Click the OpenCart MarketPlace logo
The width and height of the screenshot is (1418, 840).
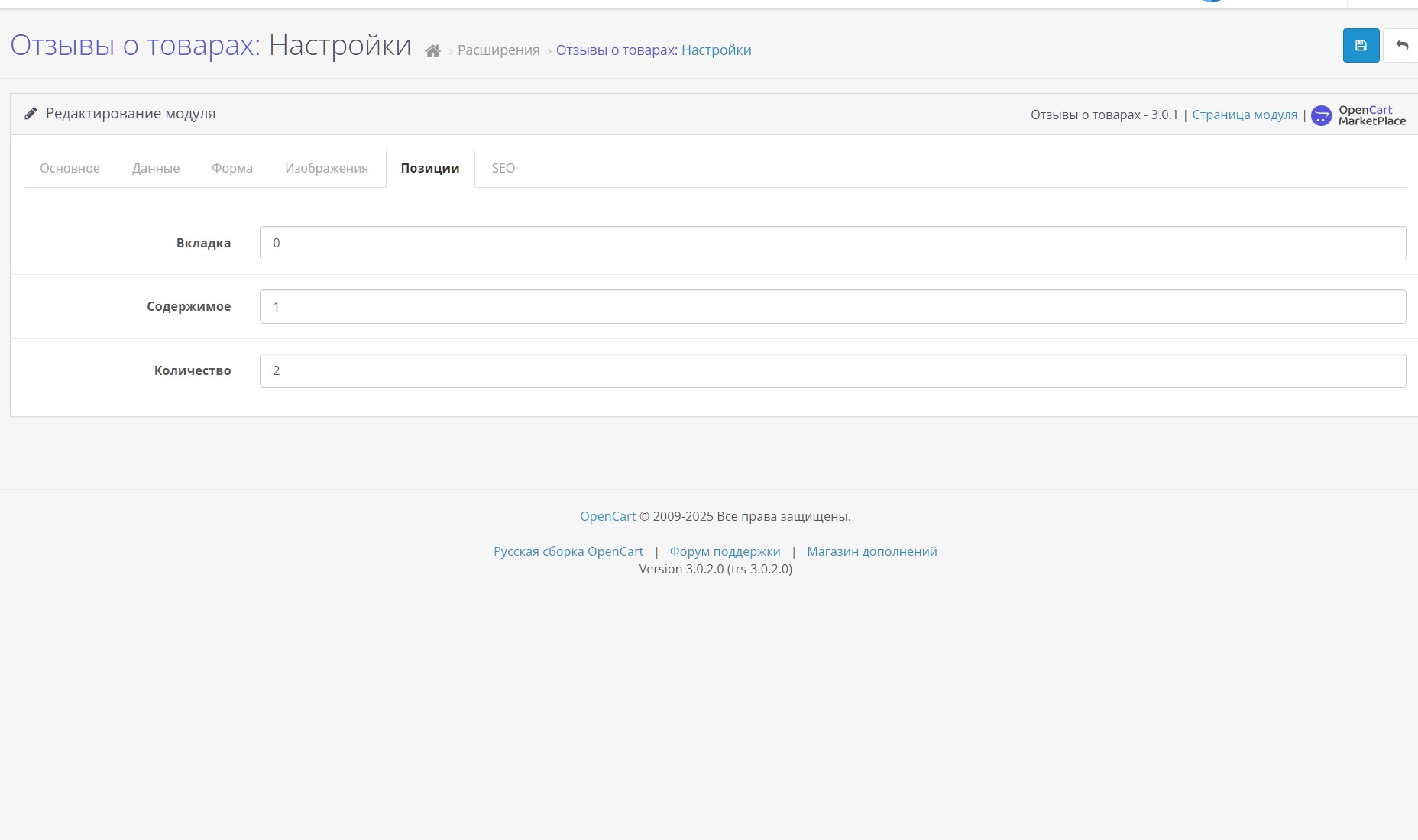click(x=1358, y=115)
